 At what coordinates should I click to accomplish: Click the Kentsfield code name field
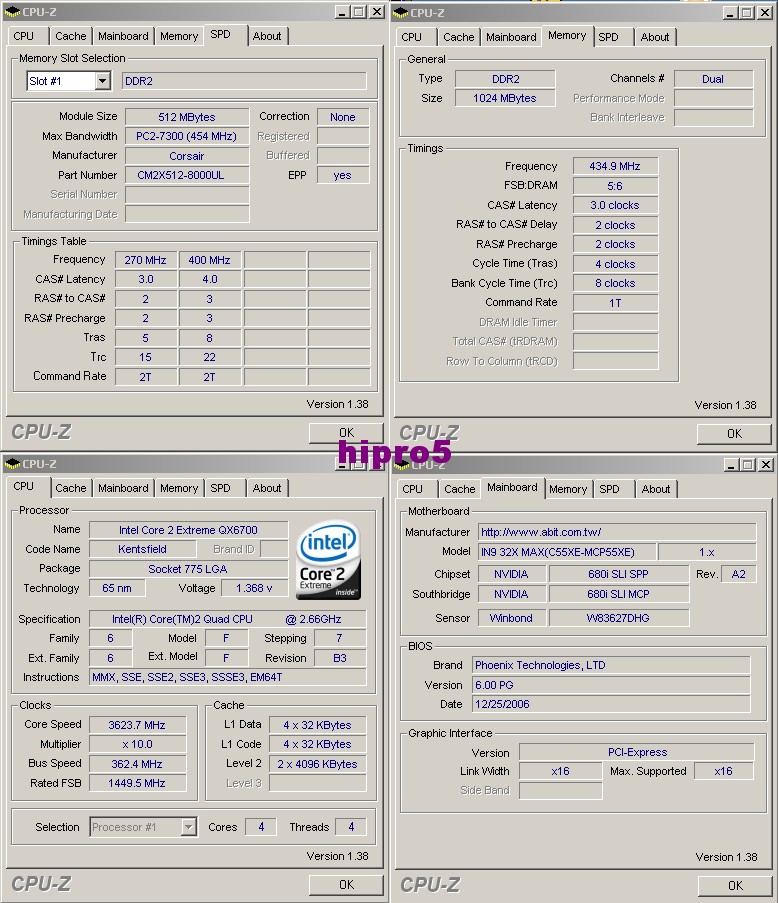click(x=143, y=549)
